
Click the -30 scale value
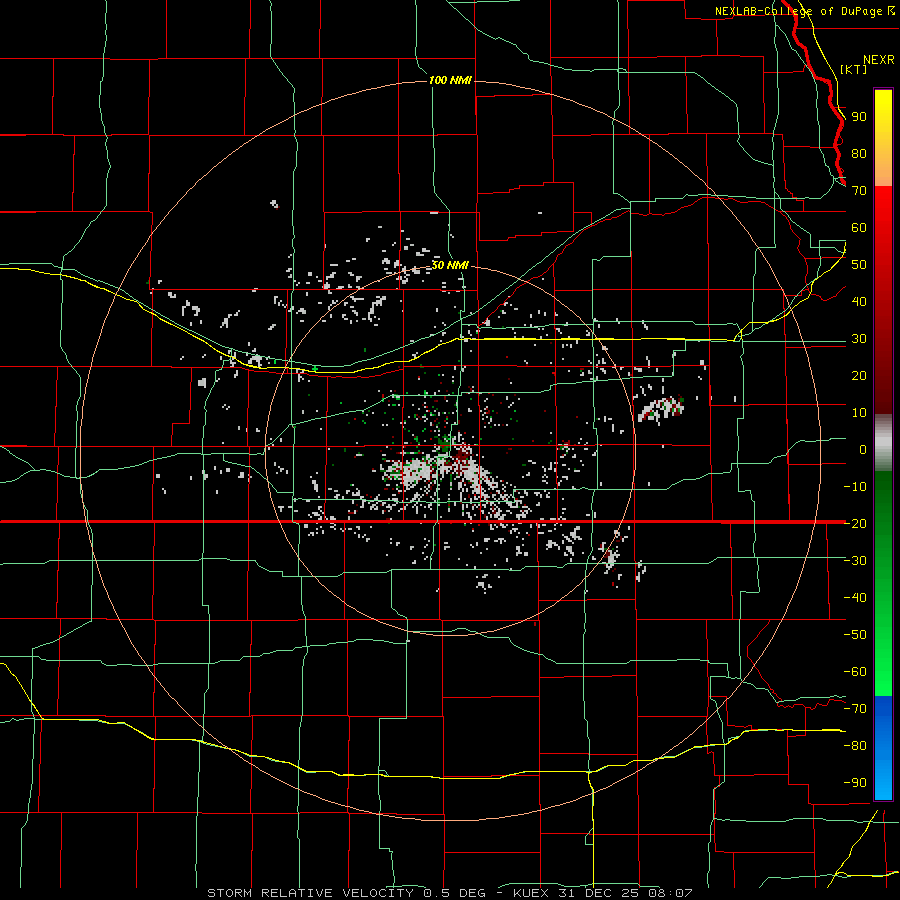(855, 561)
